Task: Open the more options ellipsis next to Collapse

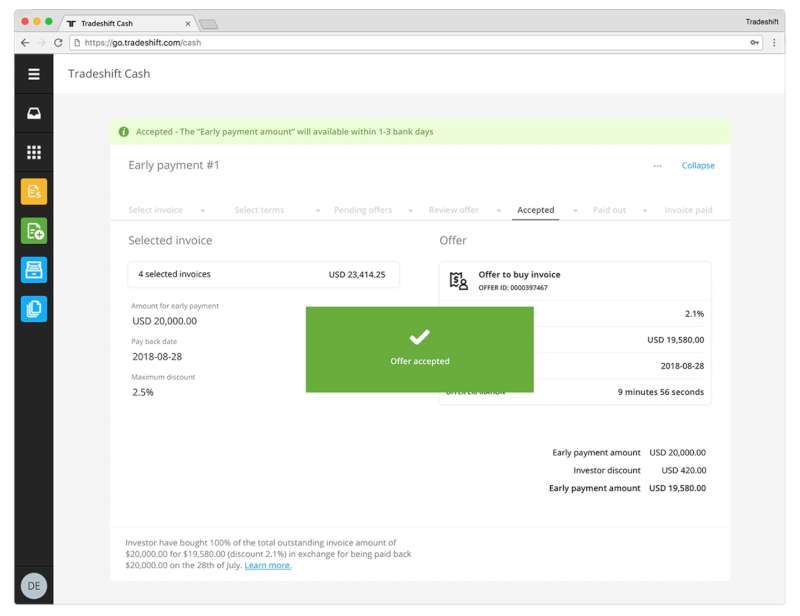Action: coord(657,166)
